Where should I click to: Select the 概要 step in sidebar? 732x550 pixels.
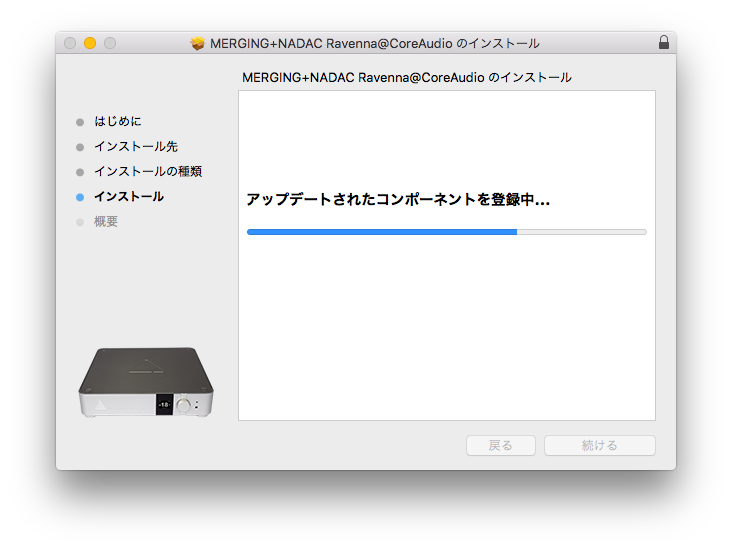click(x=106, y=222)
